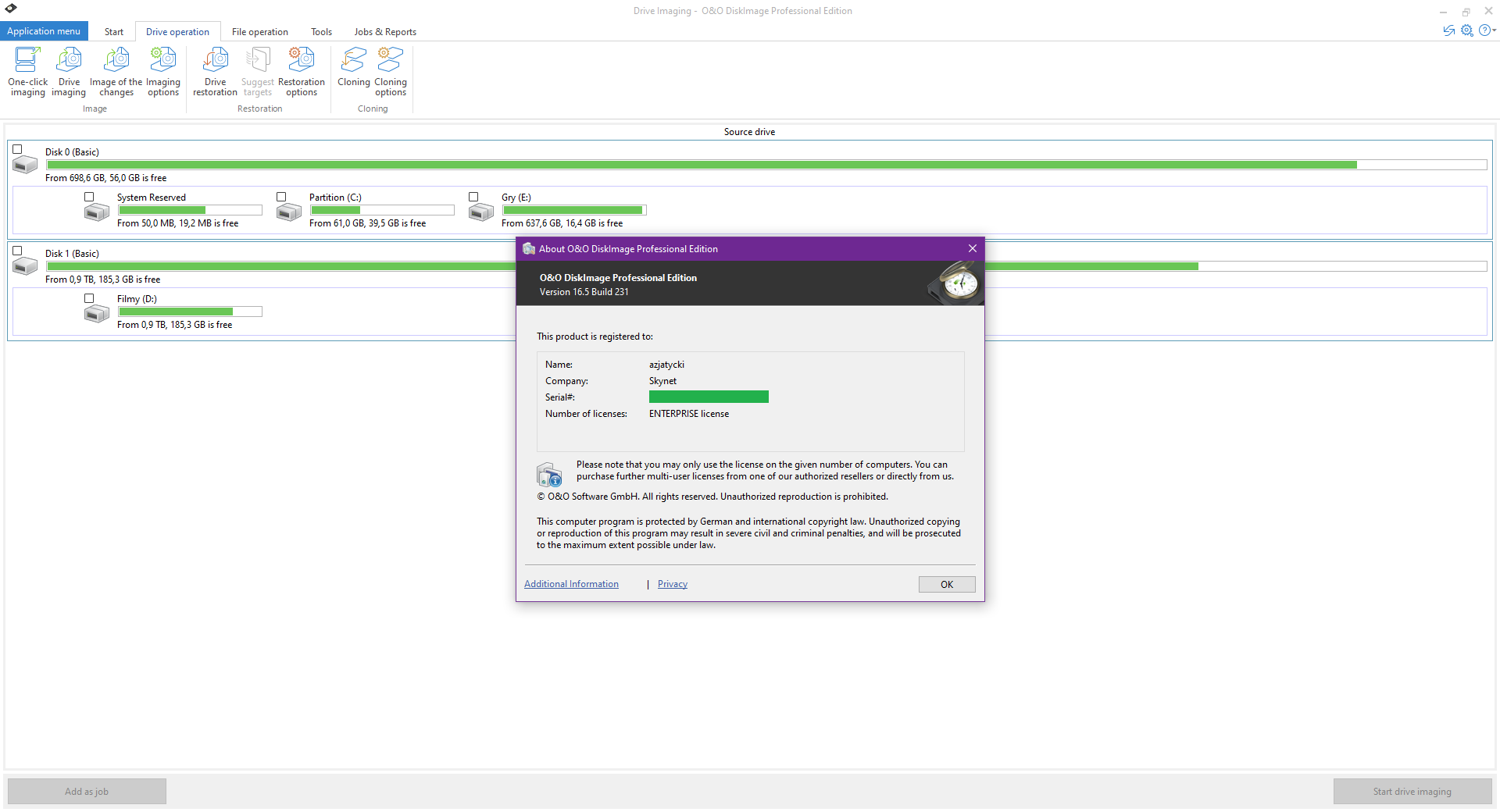Click the 'Source drive' heading
Viewport: 1500px width, 812px height.
[749, 132]
